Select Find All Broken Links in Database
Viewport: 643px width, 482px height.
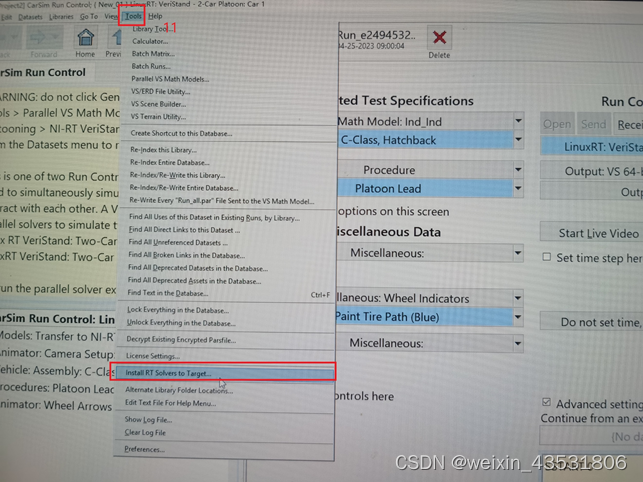click(187, 255)
